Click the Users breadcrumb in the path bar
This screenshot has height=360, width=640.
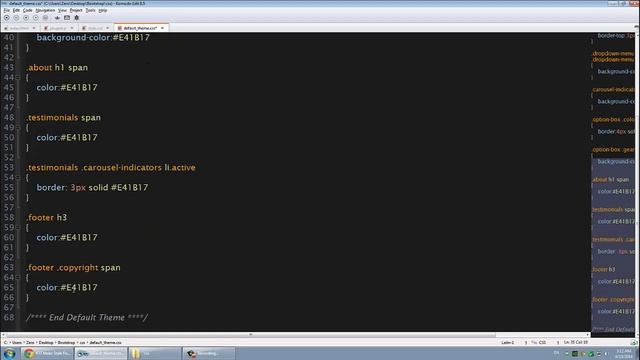pos(17,342)
